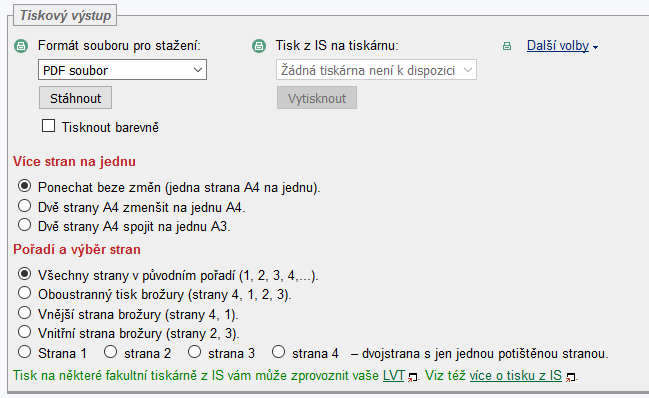Click the Vytisknout button
This screenshot has height=398, width=649.
pyautogui.click(x=317, y=98)
